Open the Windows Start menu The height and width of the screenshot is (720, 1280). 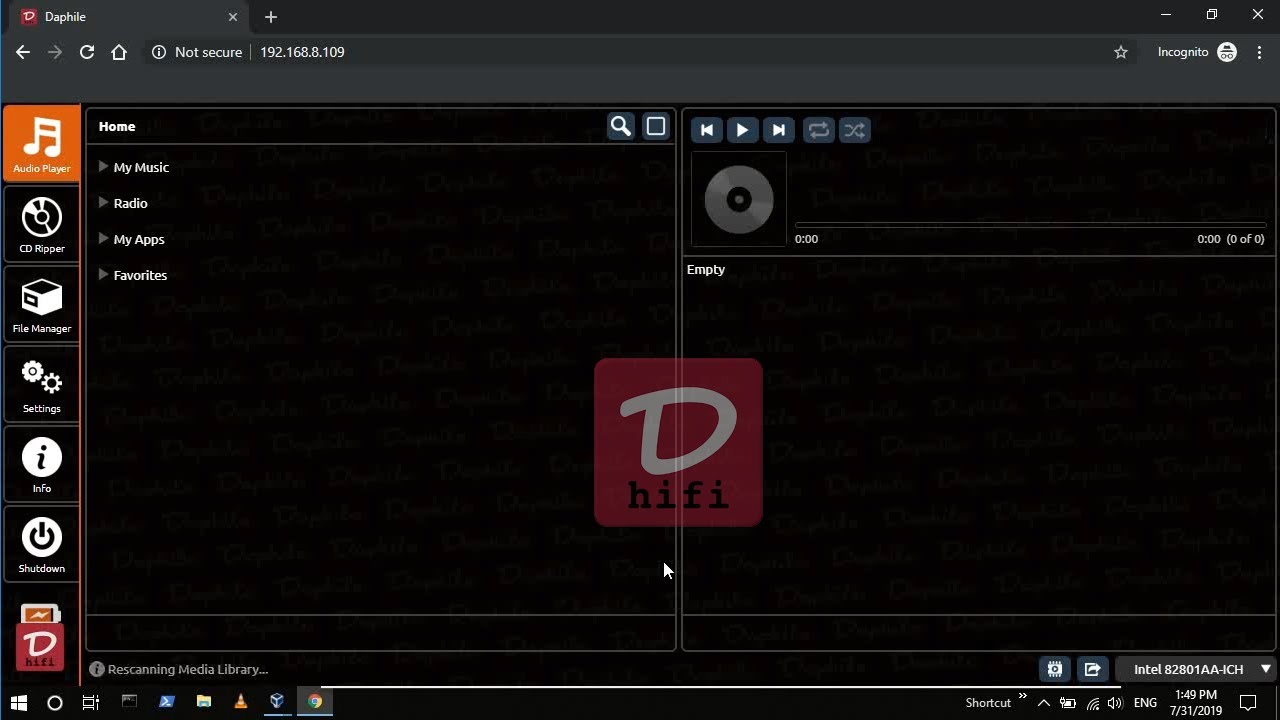(x=18, y=702)
